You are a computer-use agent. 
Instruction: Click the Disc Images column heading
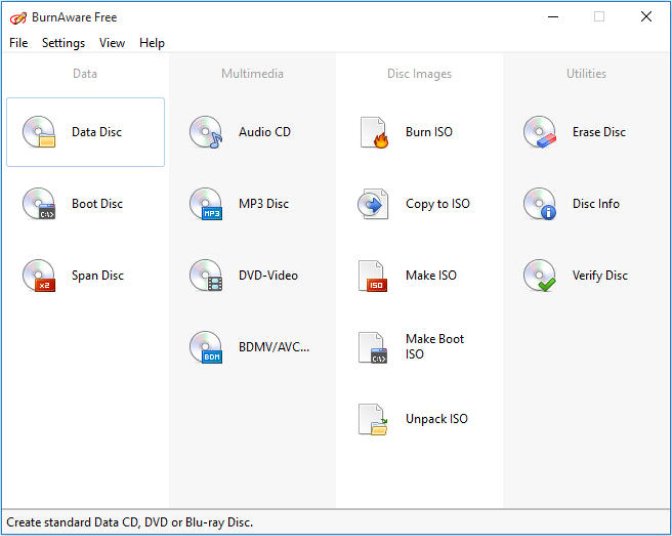[420, 74]
